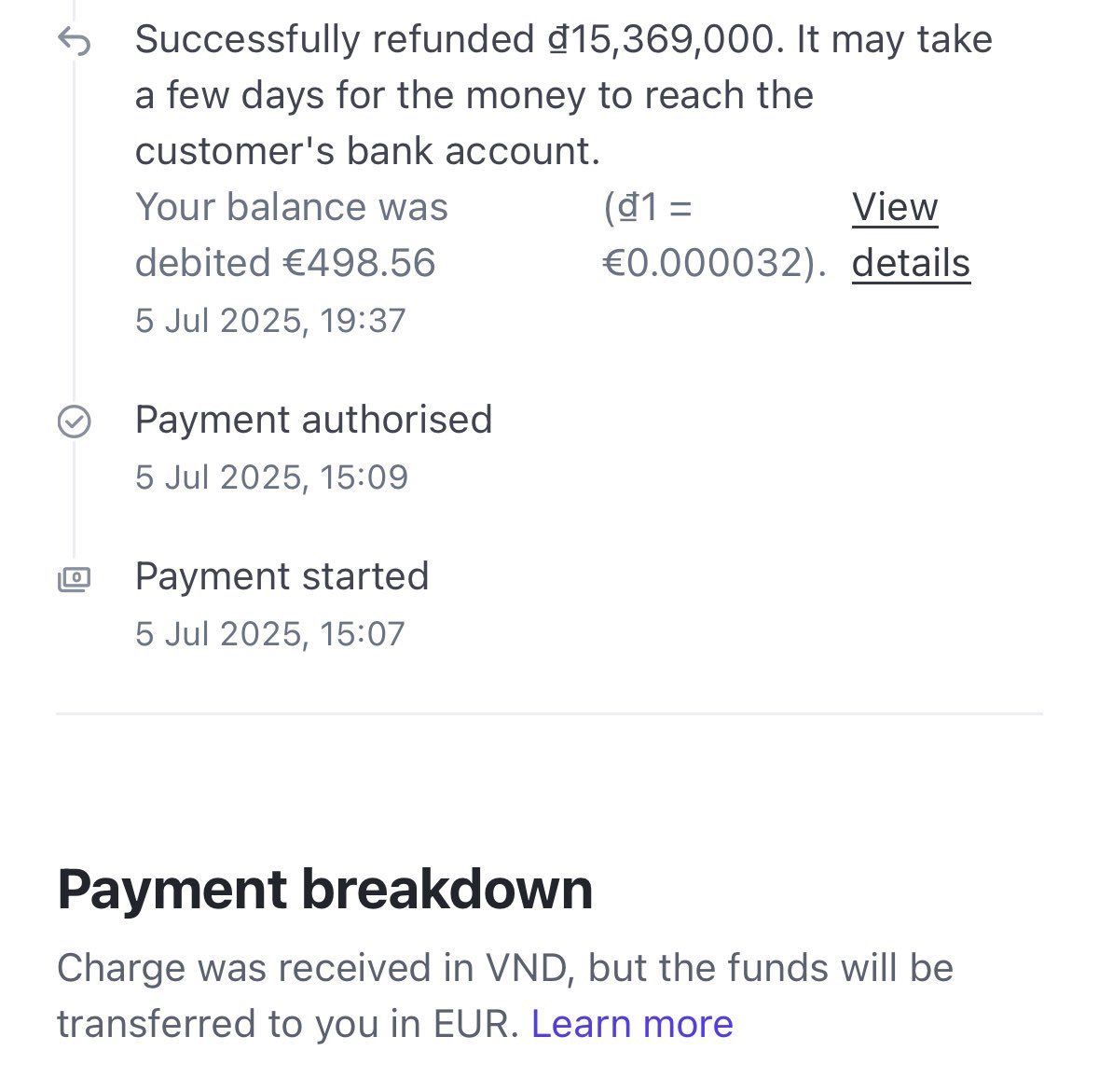The image size is (1099, 1092).
Task: Click the ₫1 = €0.000032 exchange rate
Action: click(x=714, y=235)
